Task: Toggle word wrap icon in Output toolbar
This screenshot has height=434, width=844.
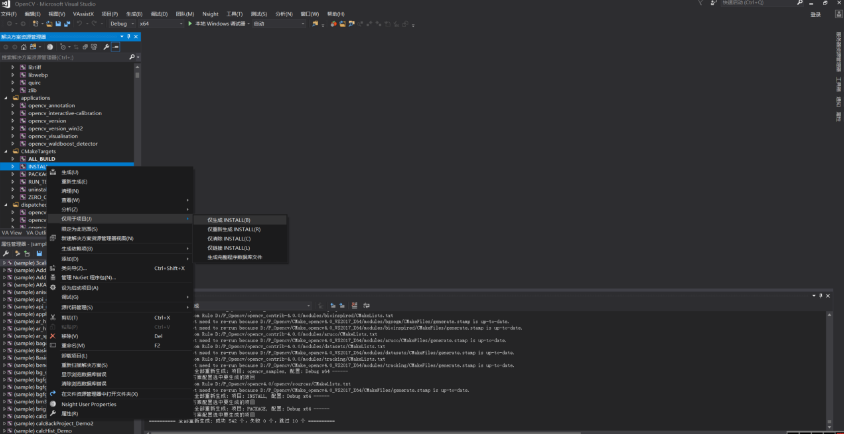Action: pos(367,305)
